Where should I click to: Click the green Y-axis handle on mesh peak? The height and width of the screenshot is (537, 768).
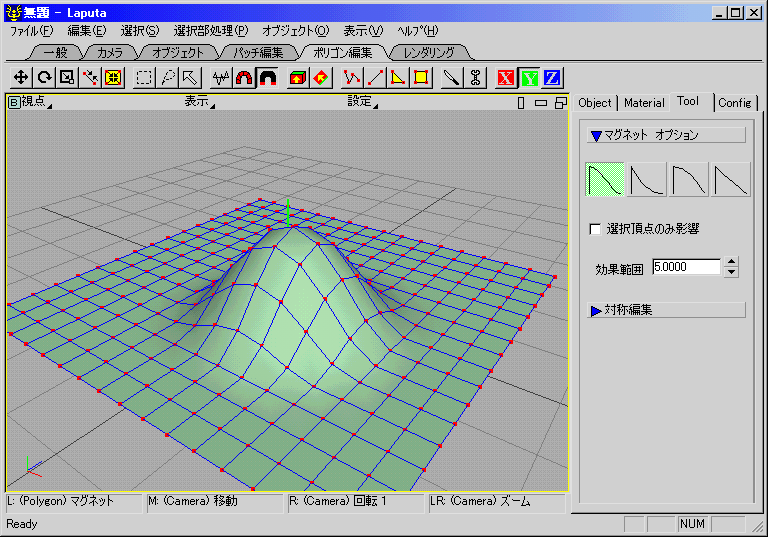click(288, 212)
